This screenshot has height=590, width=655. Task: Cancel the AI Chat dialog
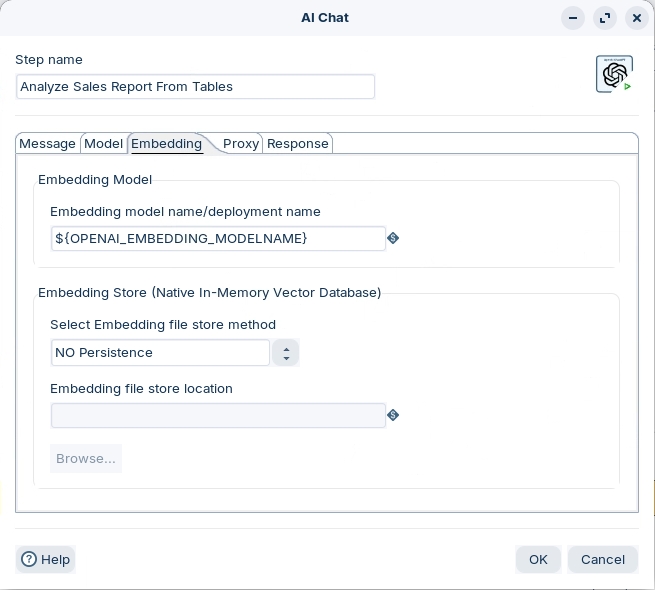point(602,559)
